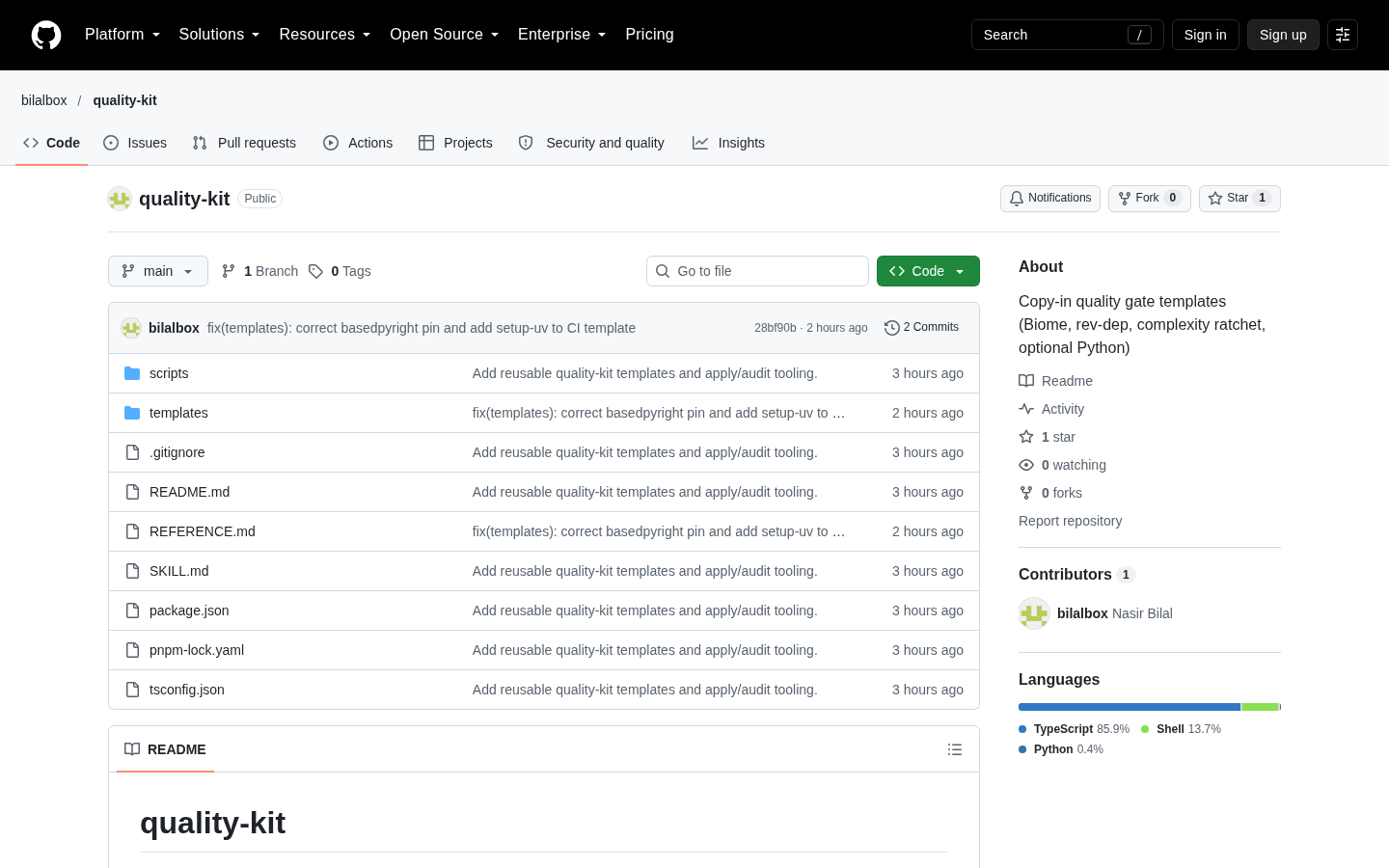Click the Sign up button
The image size is (1389, 868).
(1283, 35)
